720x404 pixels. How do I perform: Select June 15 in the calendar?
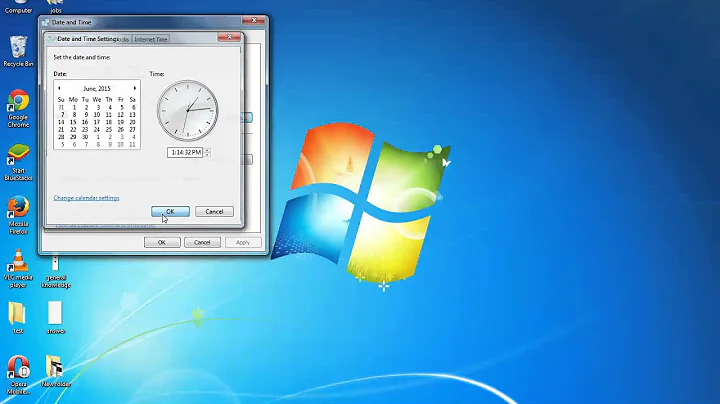tap(73, 122)
